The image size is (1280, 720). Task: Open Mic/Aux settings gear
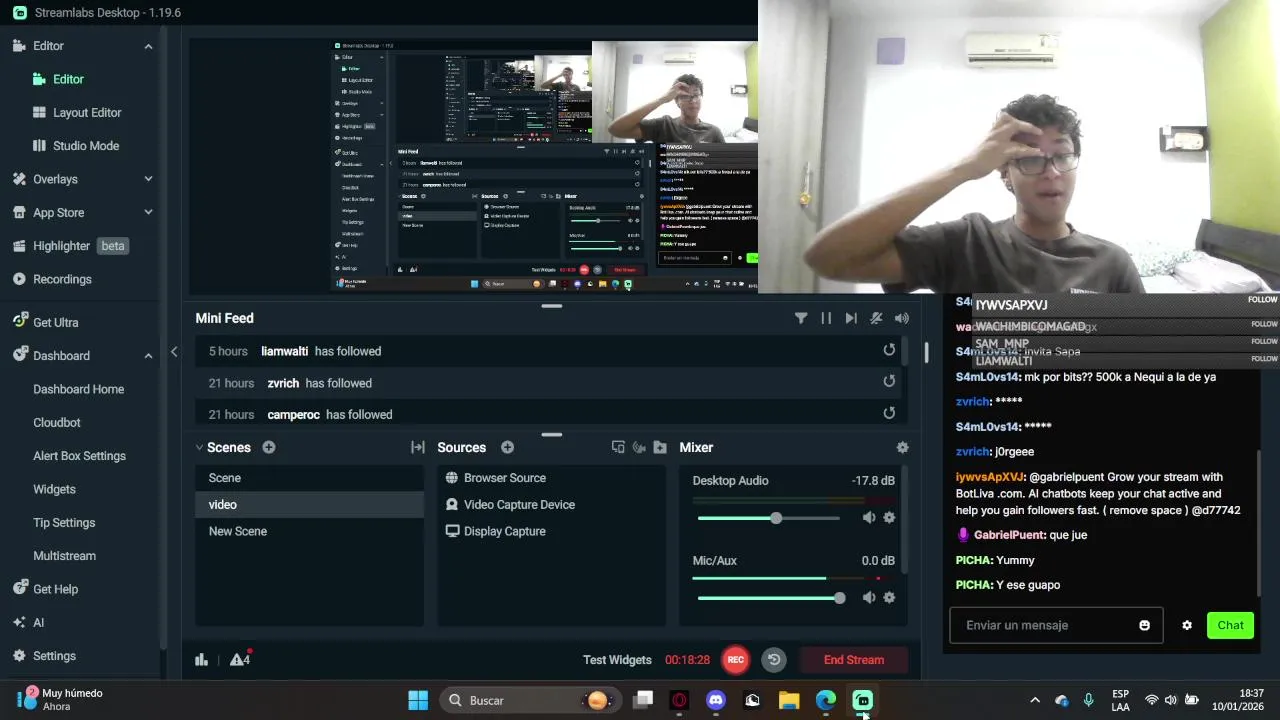889,597
